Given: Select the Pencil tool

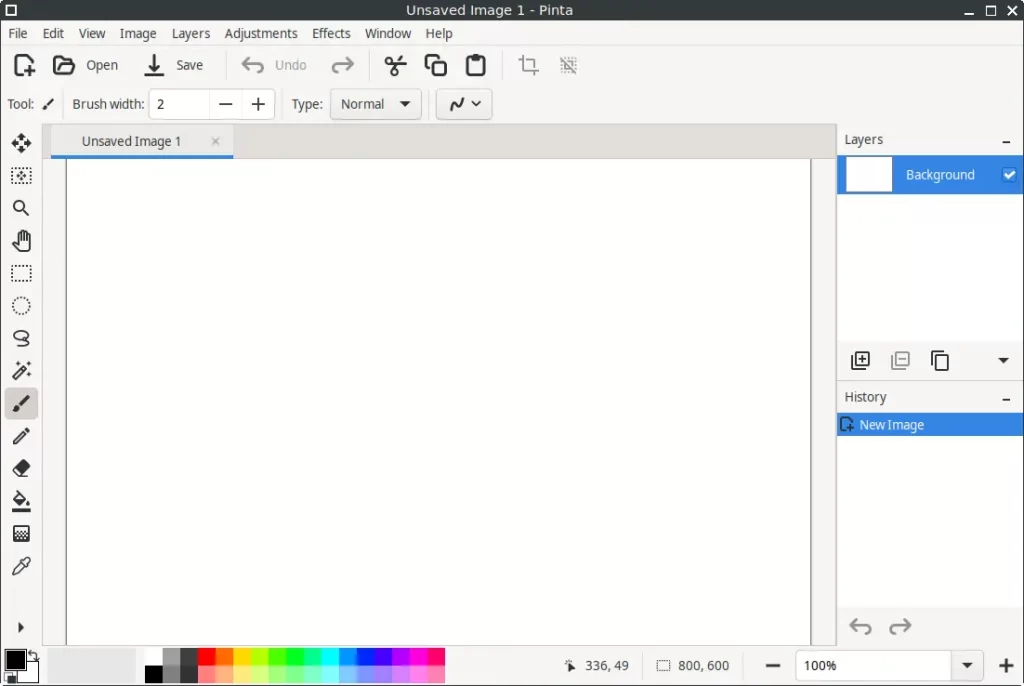Looking at the screenshot, I should point(21,436).
